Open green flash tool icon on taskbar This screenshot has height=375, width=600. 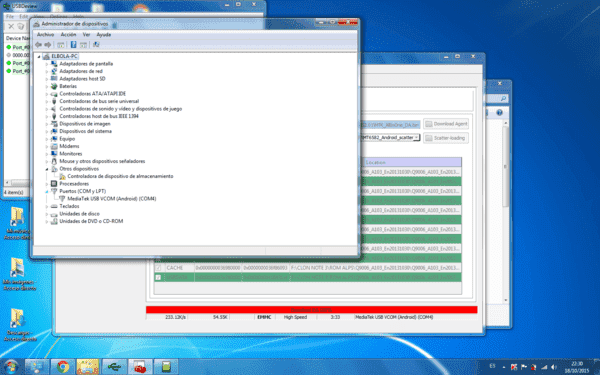[x=166, y=367]
